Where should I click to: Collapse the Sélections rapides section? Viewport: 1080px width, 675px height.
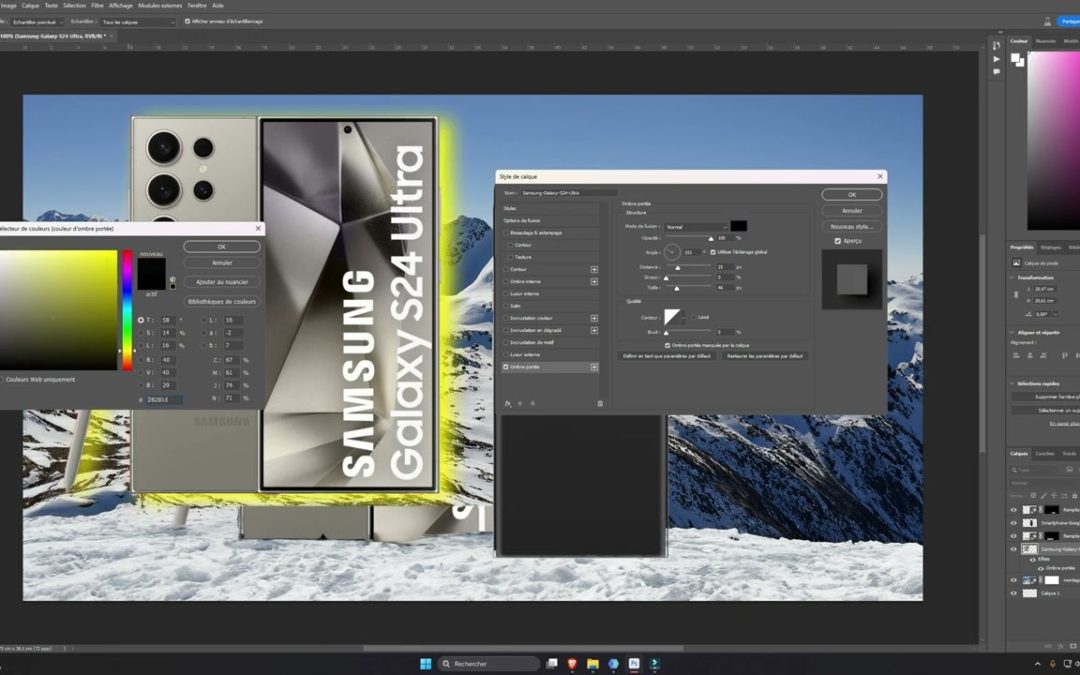coord(1012,384)
